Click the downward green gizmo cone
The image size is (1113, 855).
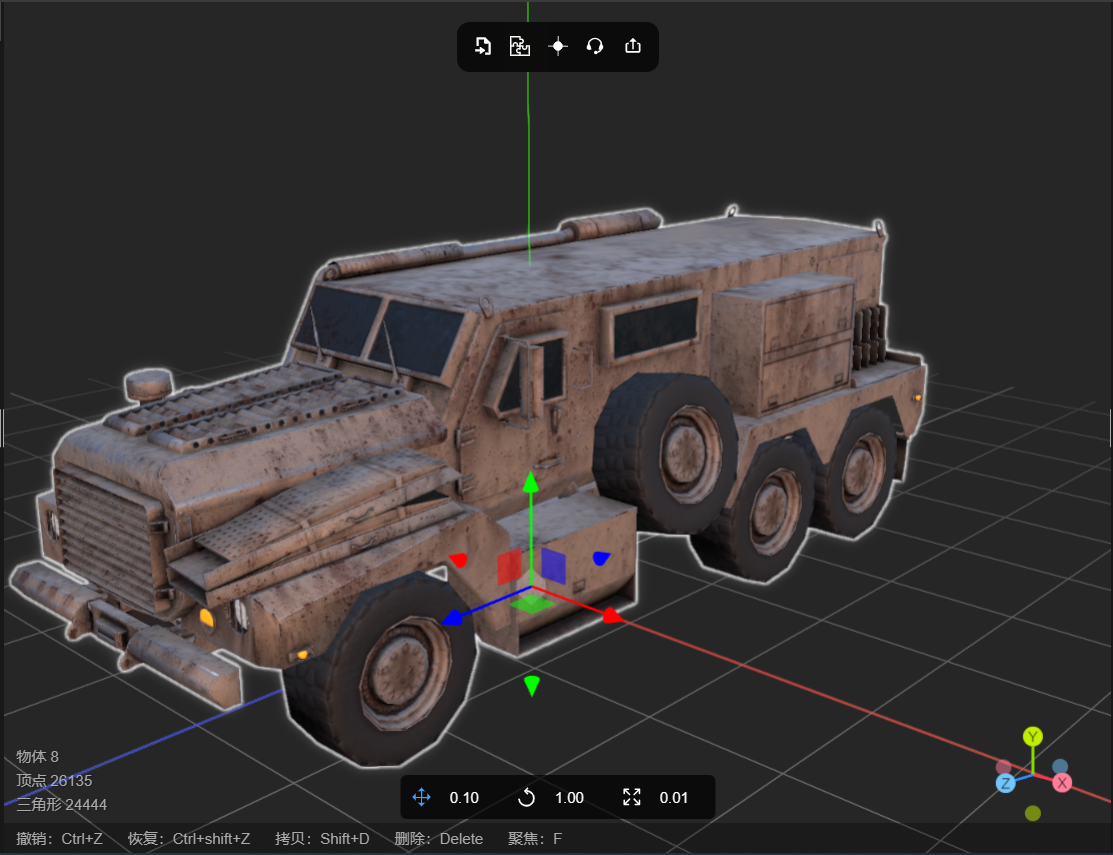(x=532, y=685)
